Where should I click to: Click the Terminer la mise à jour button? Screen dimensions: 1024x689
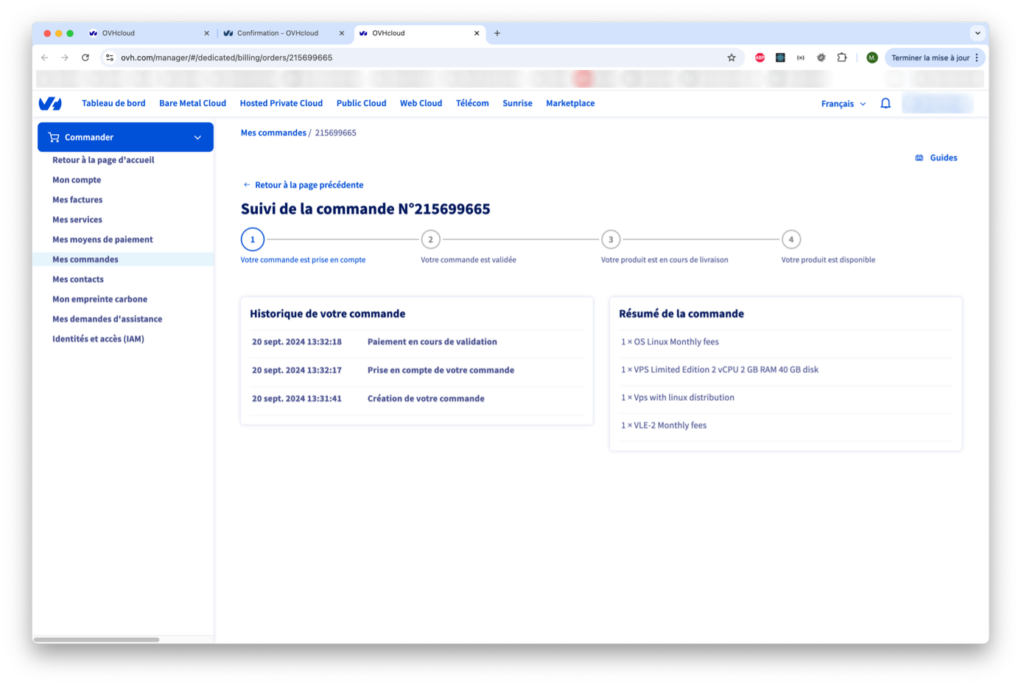[x=935, y=57]
